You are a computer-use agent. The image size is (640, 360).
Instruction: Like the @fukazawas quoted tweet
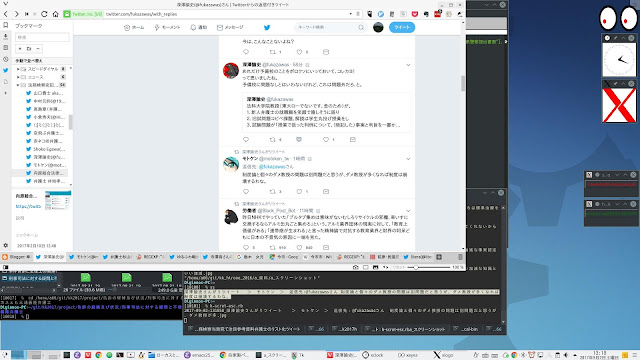pos(326,140)
